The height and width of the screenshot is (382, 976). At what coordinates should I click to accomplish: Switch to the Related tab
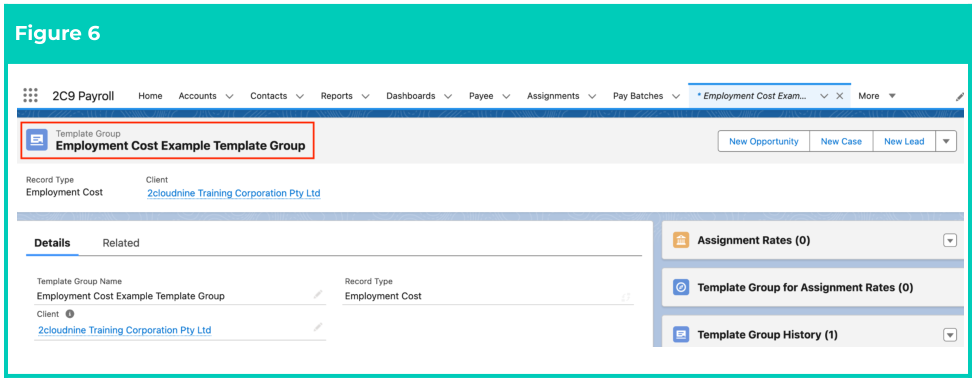pos(121,243)
